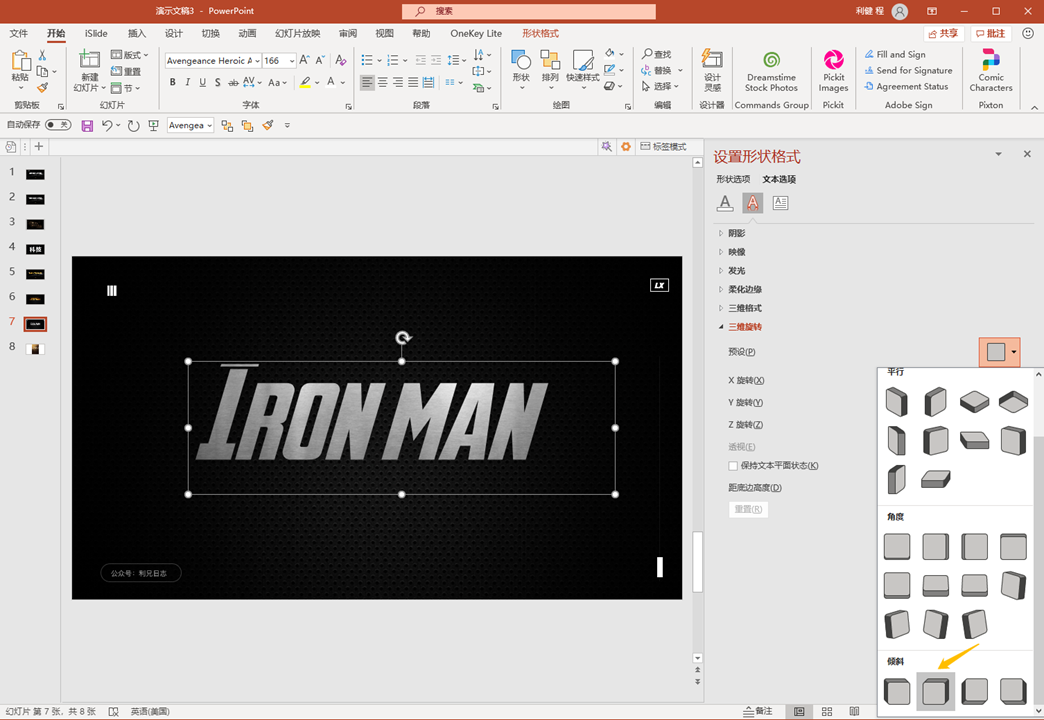
Task: Toggle Justify paragraph alignment
Action: 413,83
